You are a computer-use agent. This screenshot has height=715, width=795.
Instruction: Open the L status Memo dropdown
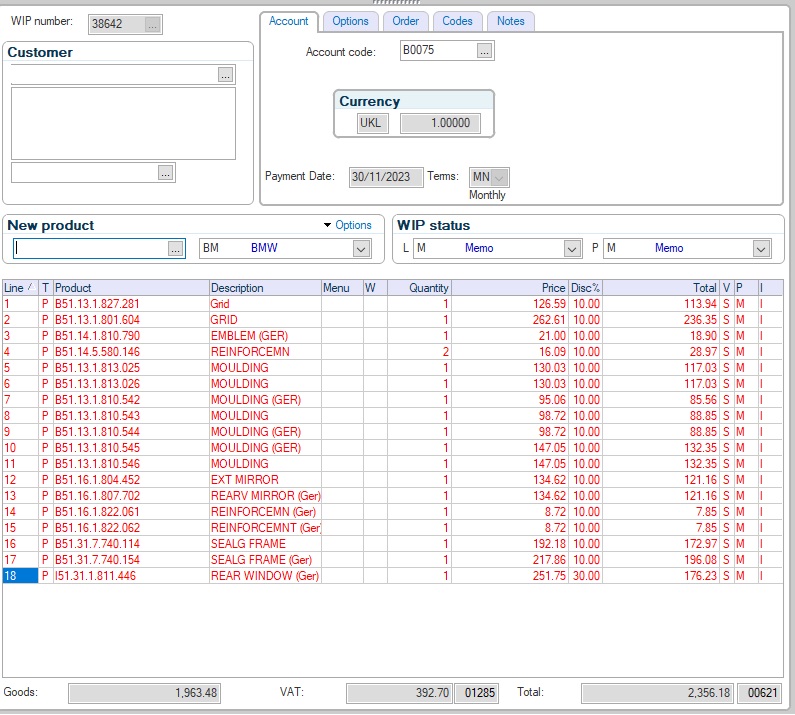click(x=572, y=249)
